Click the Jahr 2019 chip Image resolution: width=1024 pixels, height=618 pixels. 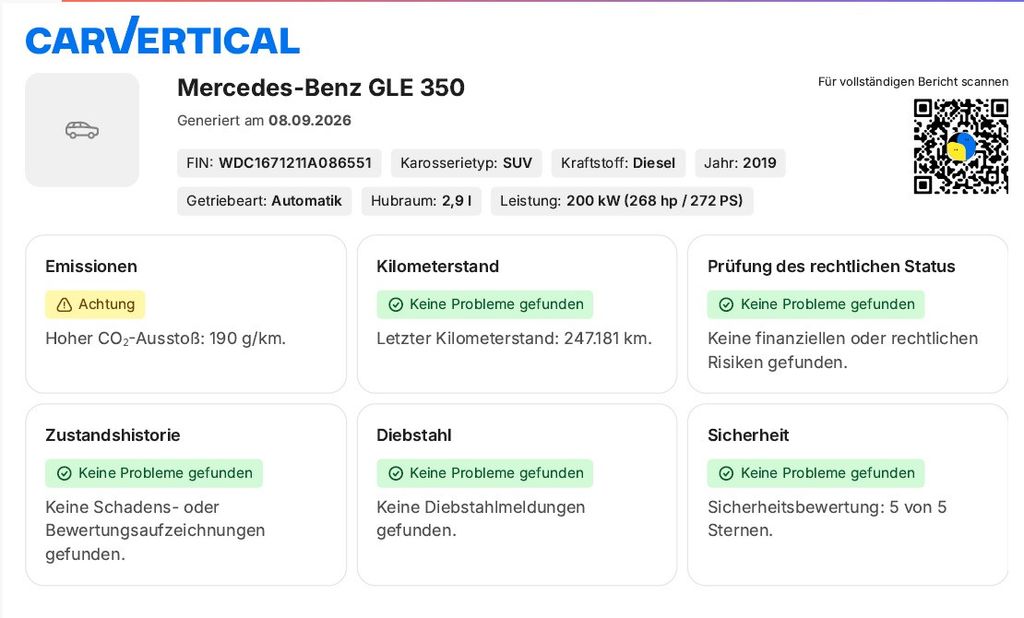(740, 163)
